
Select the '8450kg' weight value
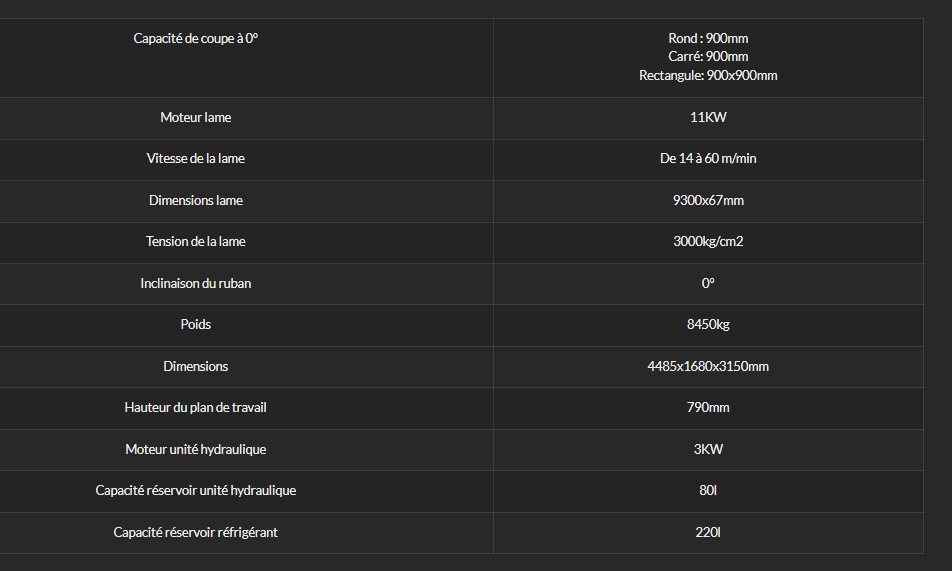[x=708, y=324]
